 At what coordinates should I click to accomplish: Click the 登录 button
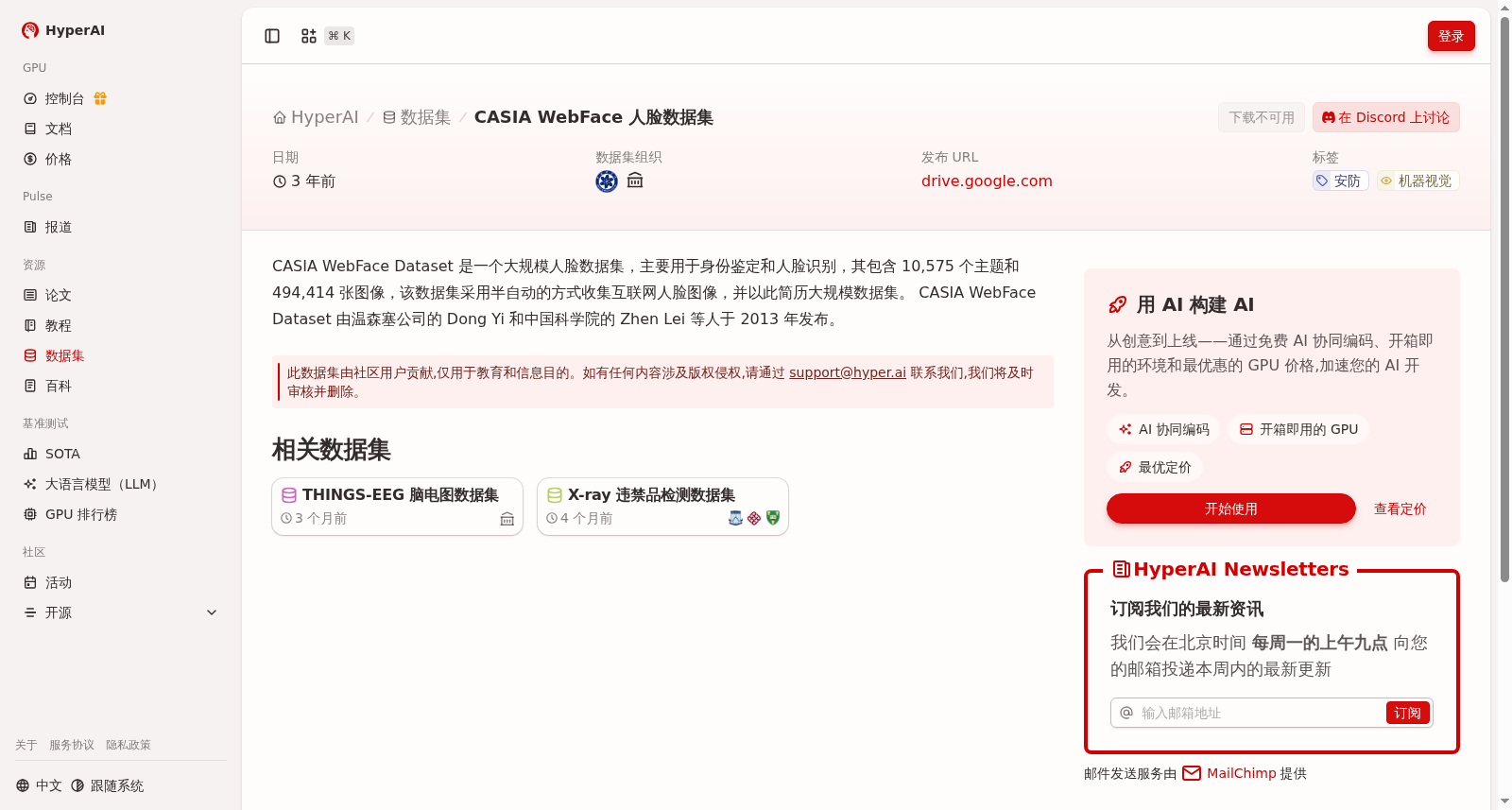pos(1451,36)
